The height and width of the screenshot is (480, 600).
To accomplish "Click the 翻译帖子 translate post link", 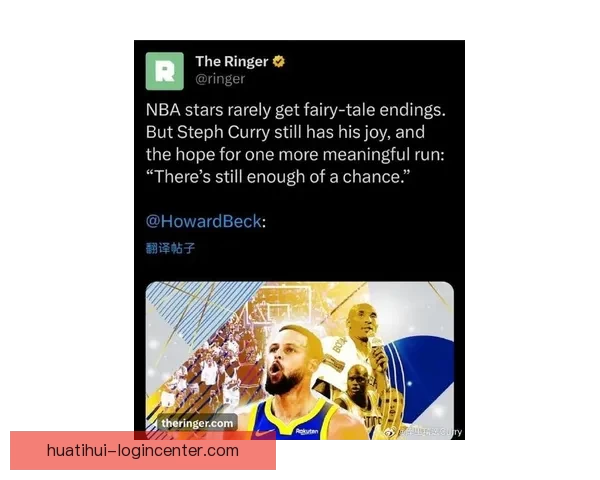I will click(x=171, y=248).
